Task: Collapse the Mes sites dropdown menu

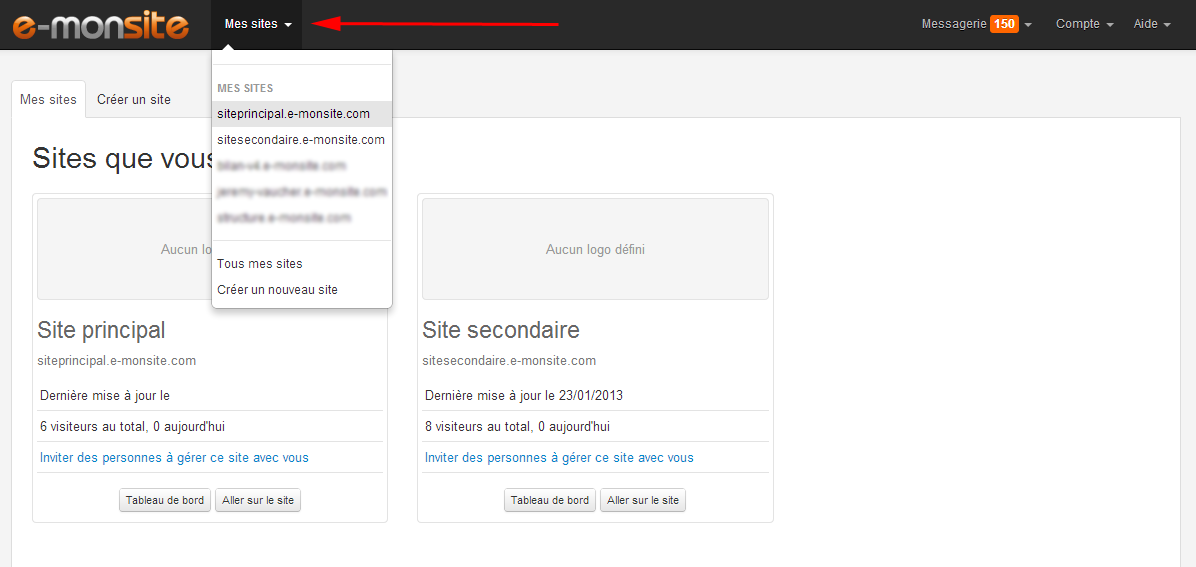Action: point(258,24)
